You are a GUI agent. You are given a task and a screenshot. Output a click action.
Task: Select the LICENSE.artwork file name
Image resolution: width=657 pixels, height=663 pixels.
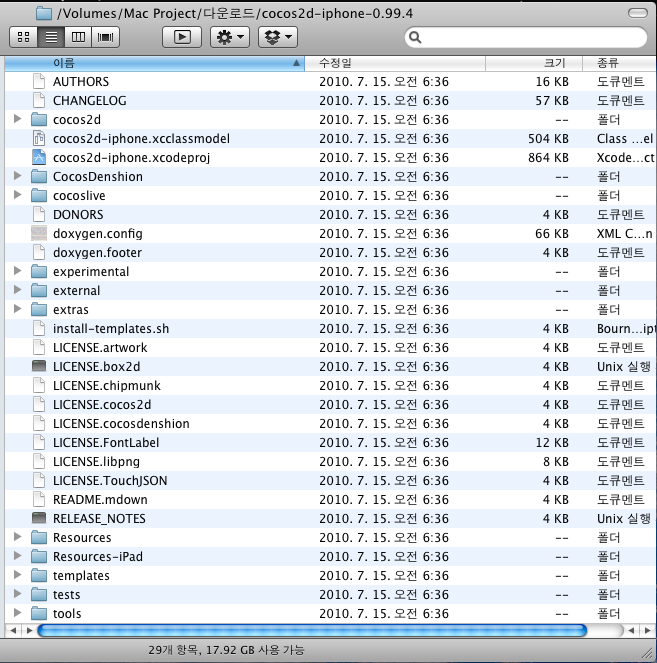[x=100, y=348]
